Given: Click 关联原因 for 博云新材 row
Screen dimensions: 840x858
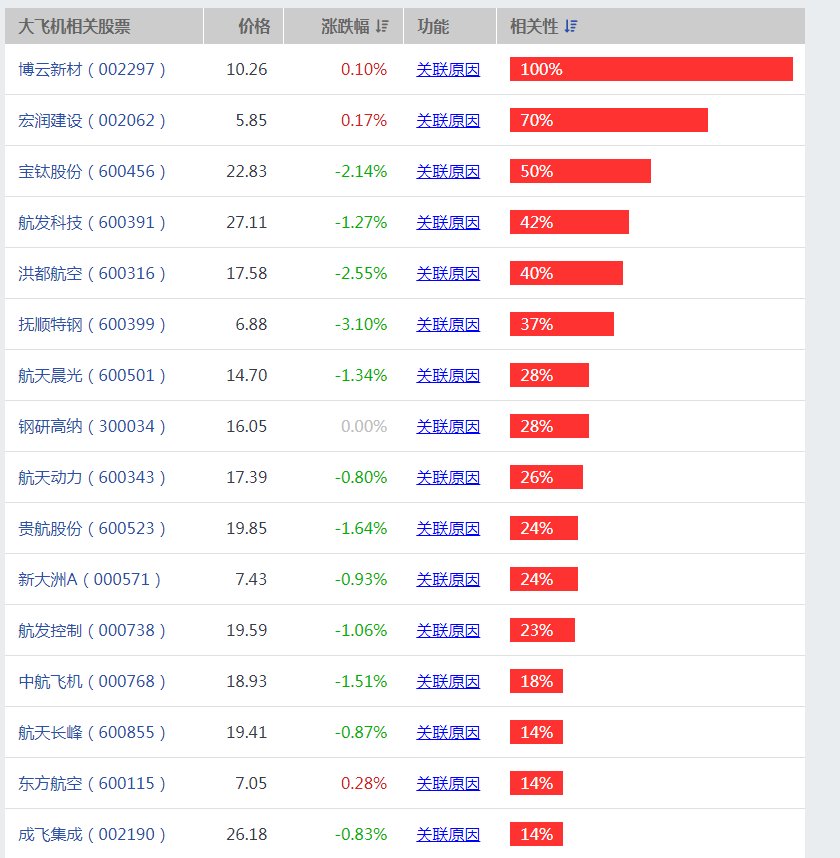Looking at the screenshot, I should click(x=447, y=69).
